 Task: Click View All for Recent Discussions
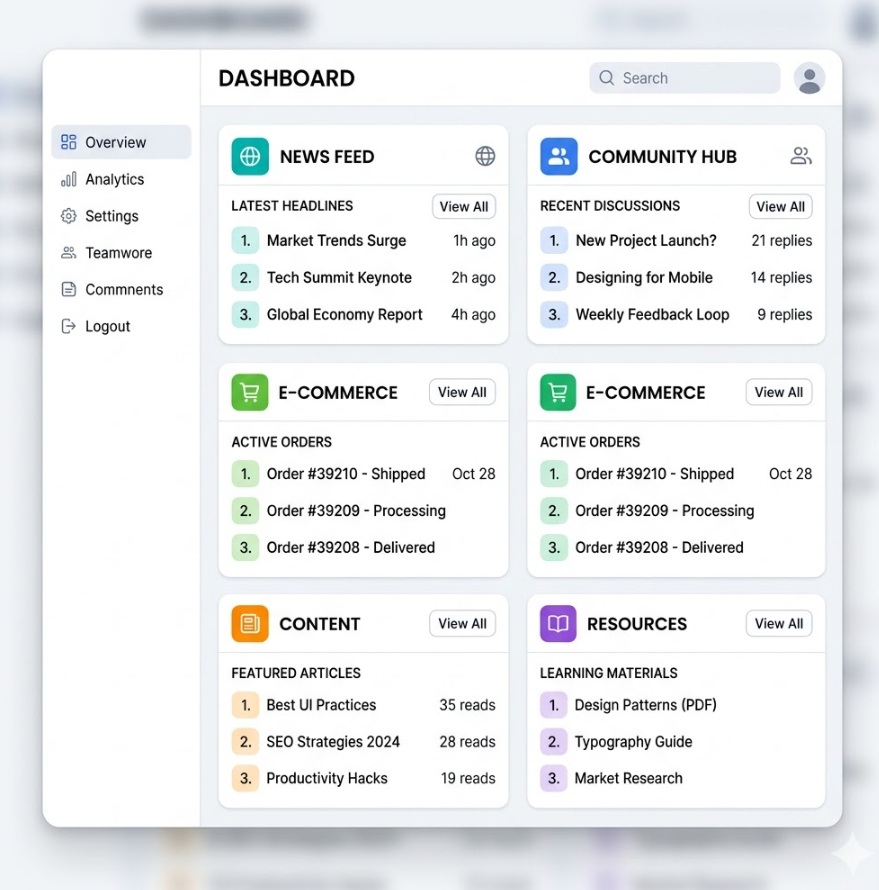(780, 207)
